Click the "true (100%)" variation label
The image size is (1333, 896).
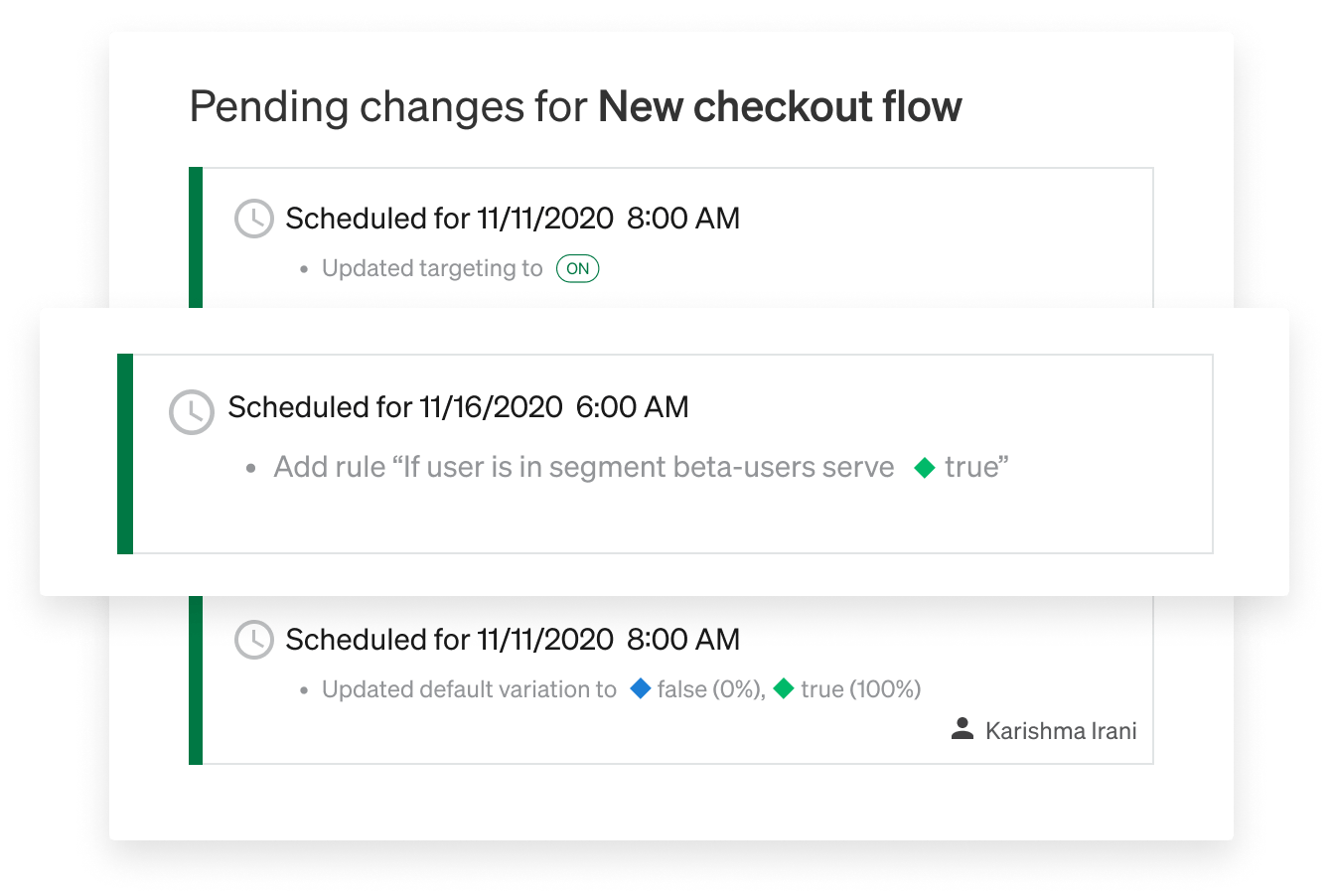pyautogui.click(x=860, y=689)
